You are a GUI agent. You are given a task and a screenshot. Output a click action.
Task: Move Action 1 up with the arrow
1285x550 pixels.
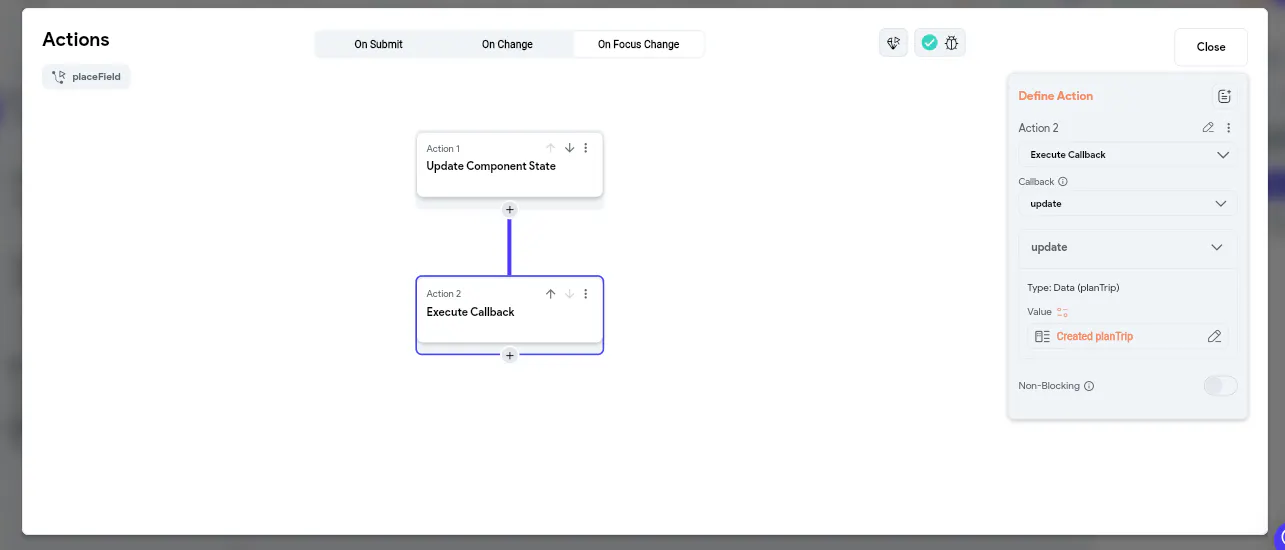[550, 148]
